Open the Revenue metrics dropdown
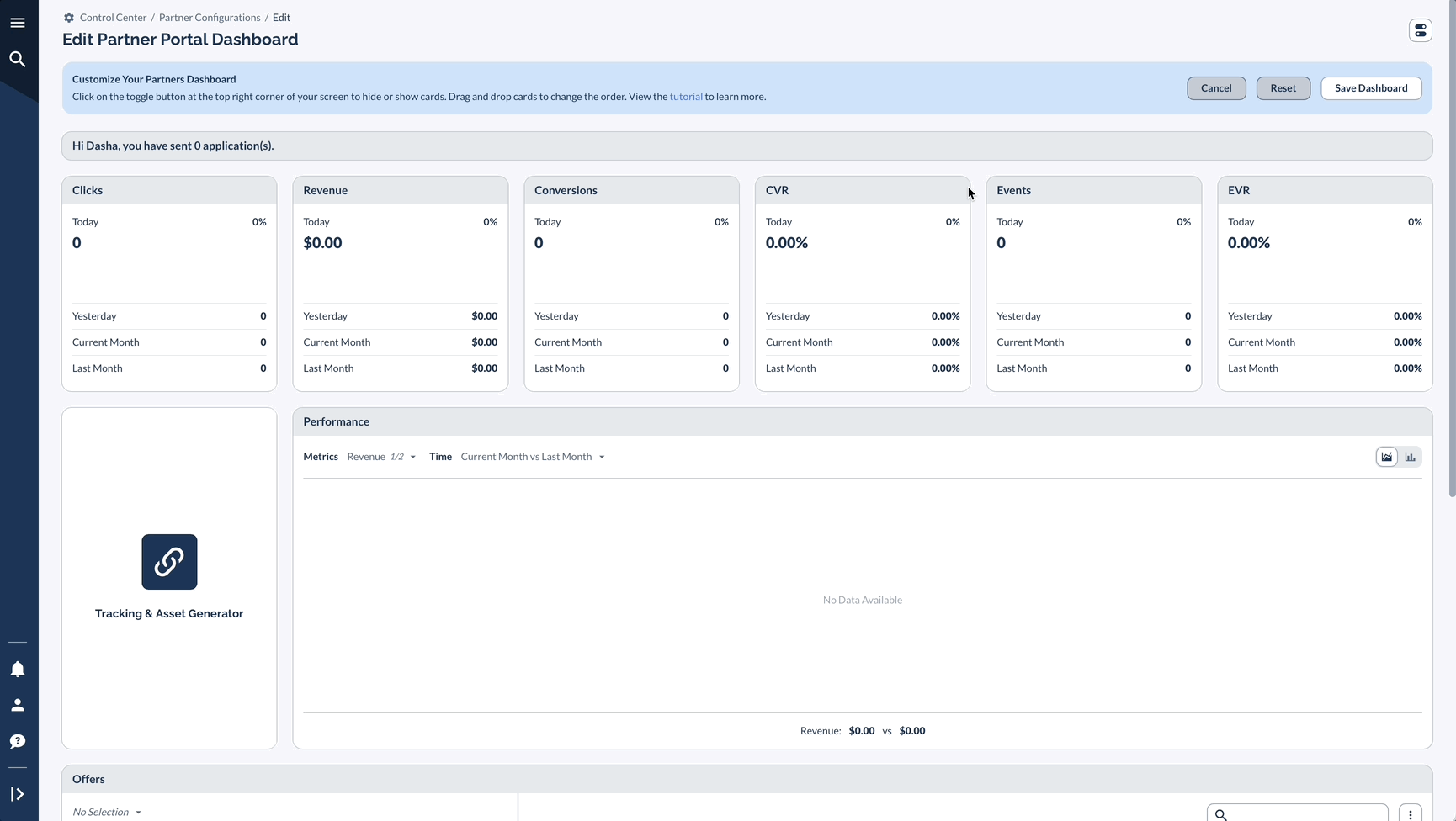This screenshot has width=1456, height=821. point(382,457)
